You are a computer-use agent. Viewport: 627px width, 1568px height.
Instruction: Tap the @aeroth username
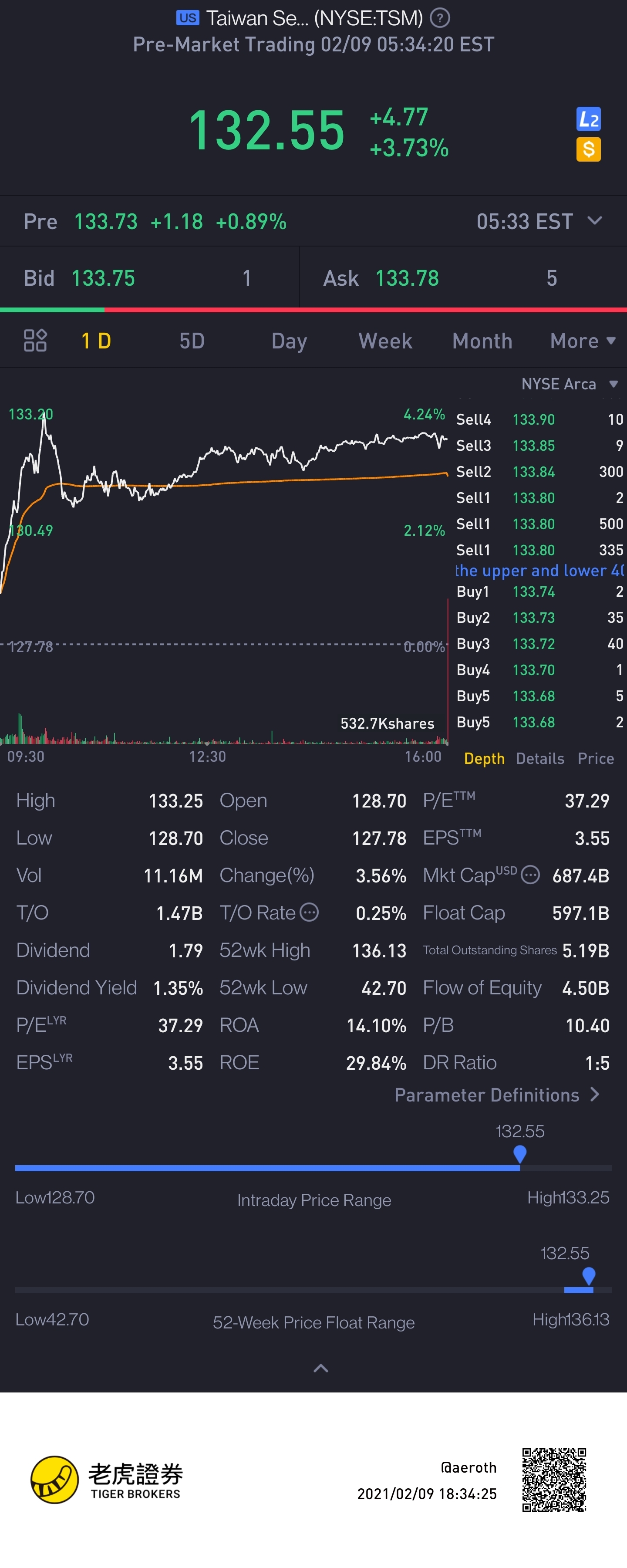tap(468, 1467)
